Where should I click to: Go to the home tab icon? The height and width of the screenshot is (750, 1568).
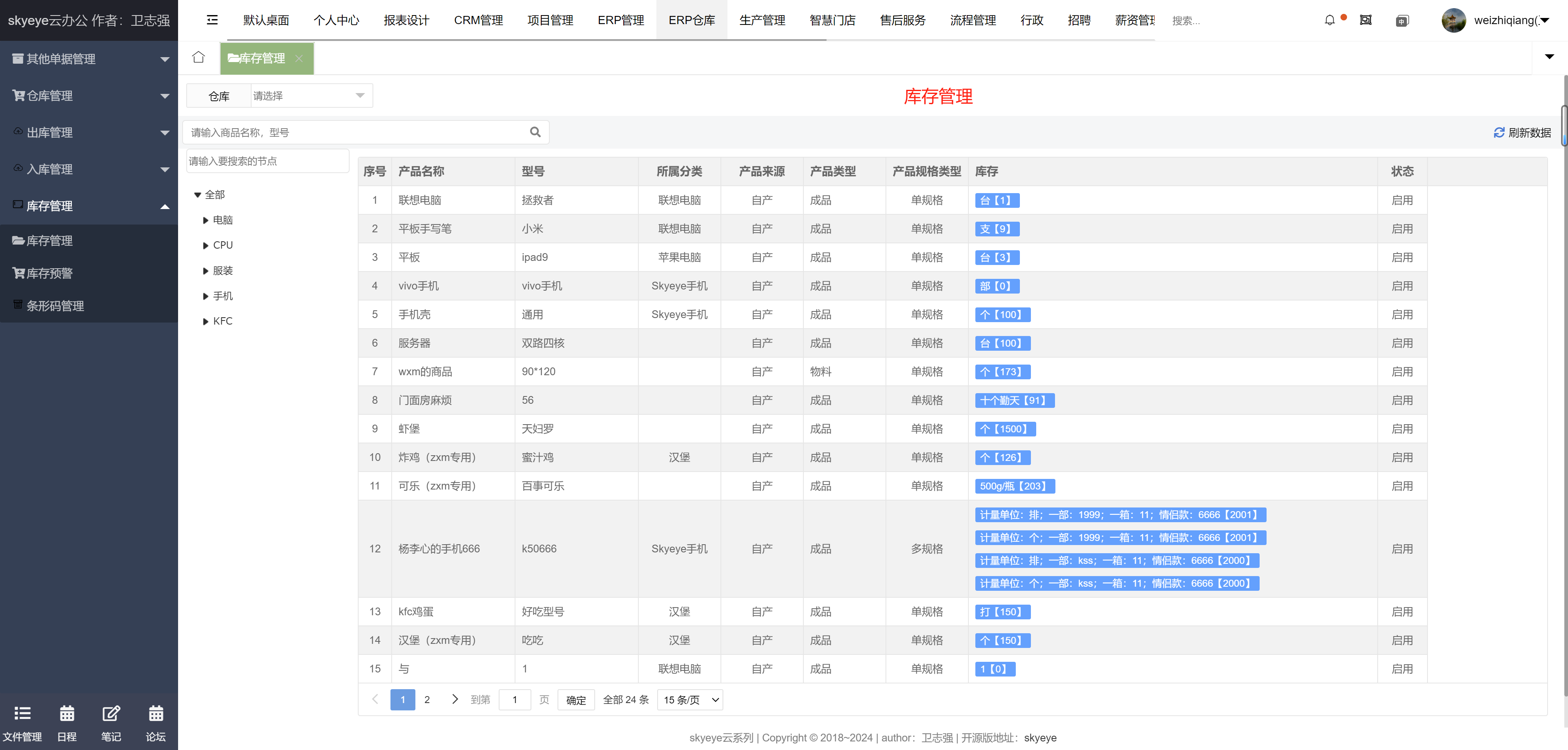click(199, 57)
